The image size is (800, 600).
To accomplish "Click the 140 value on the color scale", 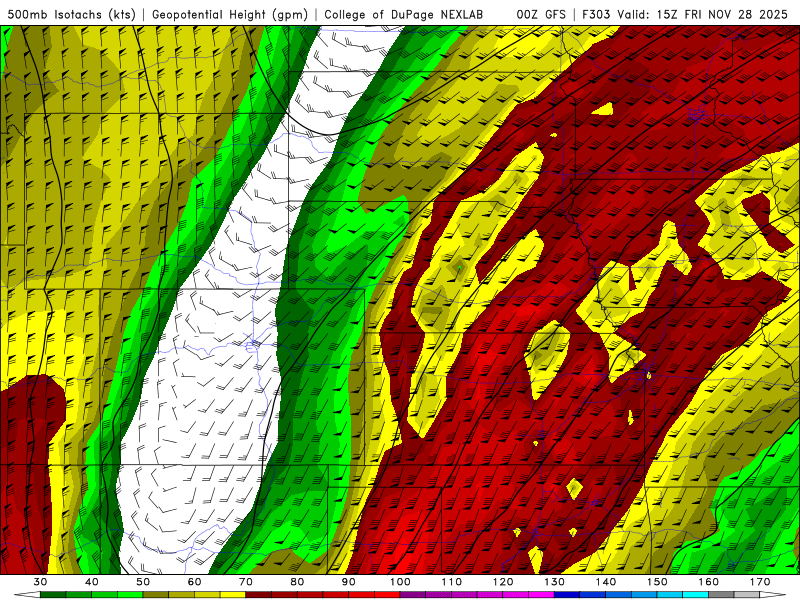I will 606,582.
